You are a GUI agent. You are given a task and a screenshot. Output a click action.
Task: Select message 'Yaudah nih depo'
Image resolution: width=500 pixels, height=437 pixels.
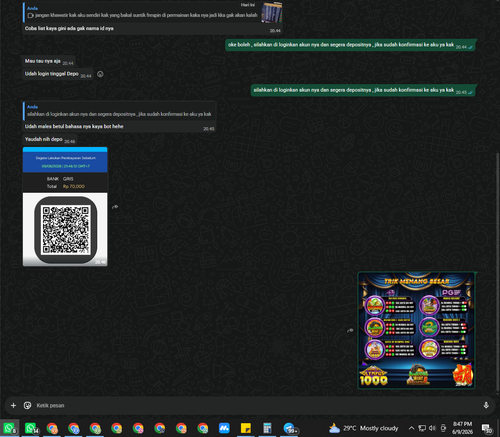tap(49, 139)
